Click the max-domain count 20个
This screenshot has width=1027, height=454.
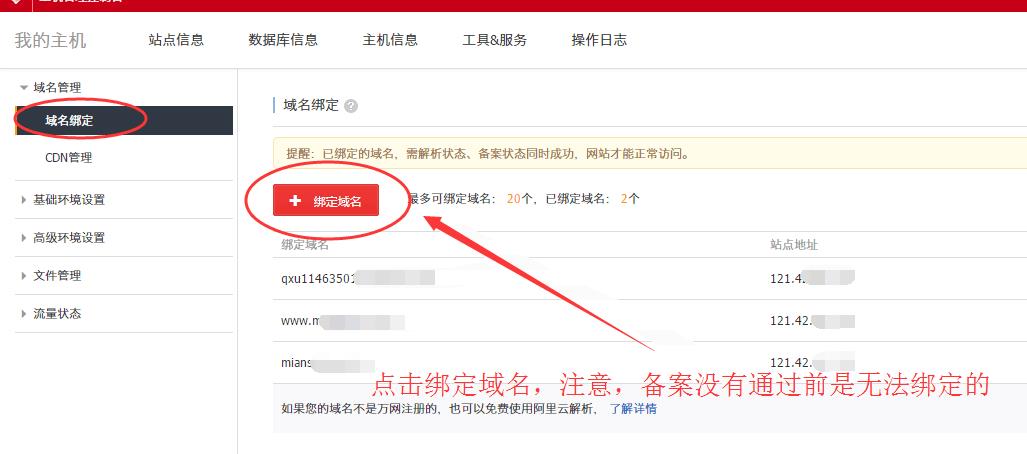click(519, 199)
